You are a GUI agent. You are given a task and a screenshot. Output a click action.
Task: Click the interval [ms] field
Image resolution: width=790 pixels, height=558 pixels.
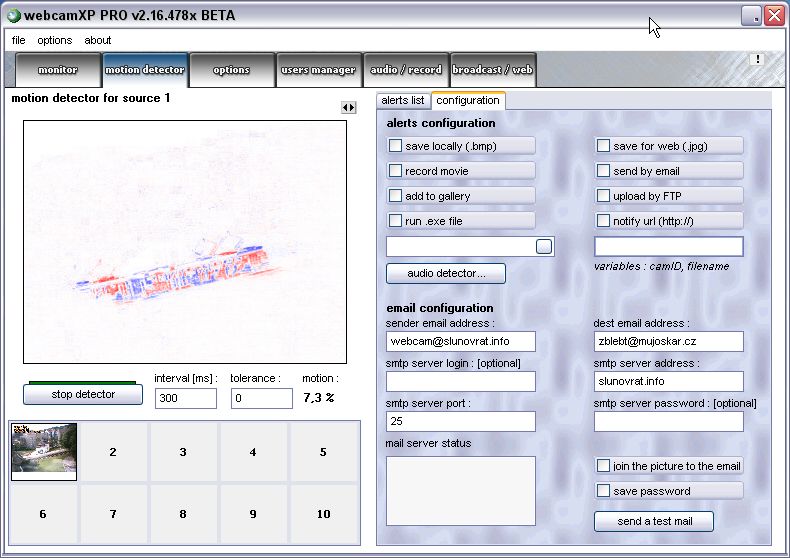point(185,398)
